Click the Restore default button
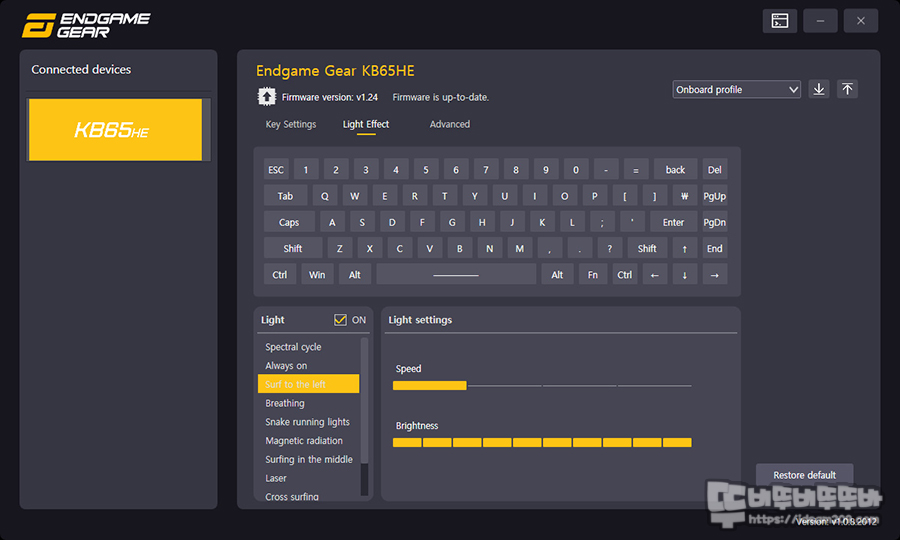This screenshot has height=540, width=900. [x=804, y=475]
